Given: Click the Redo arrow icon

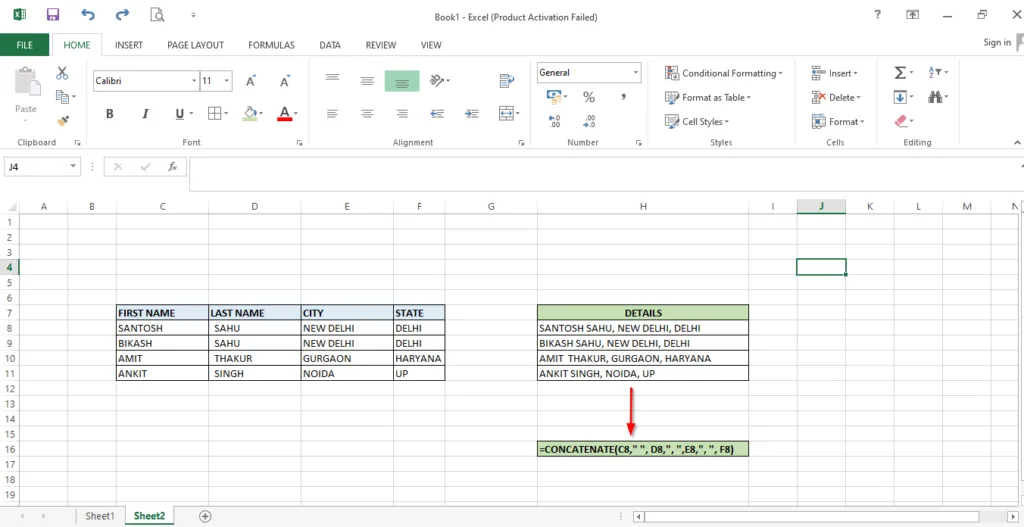Looking at the screenshot, I should pyautogui.click(x=121, y=14).
